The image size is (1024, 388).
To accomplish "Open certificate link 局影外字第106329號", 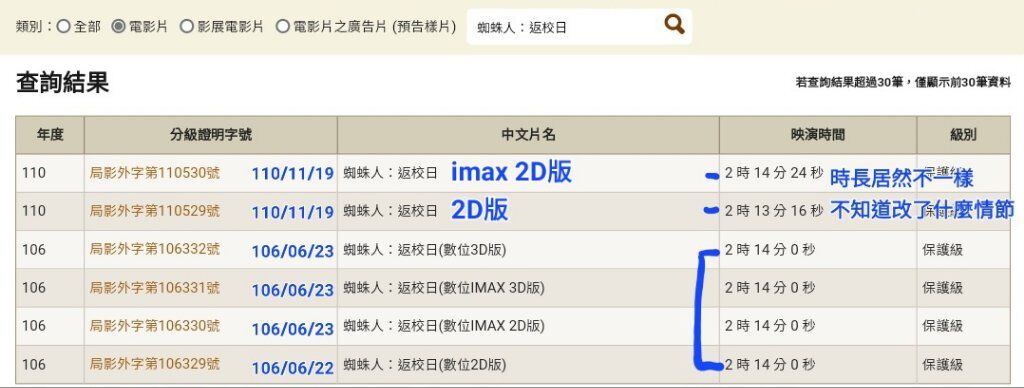I will pyautogui.click(x=155, y=364).
